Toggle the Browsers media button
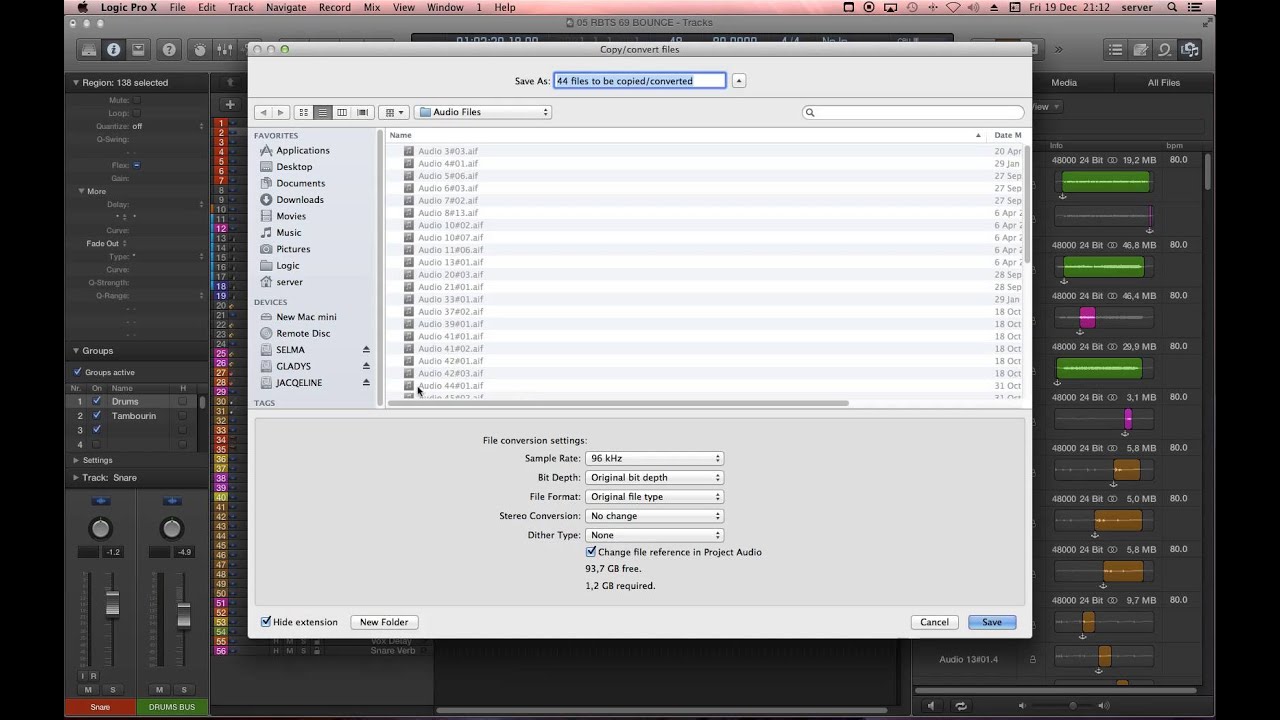Viewport: 1280px width, 720px height. point(1190,49)
